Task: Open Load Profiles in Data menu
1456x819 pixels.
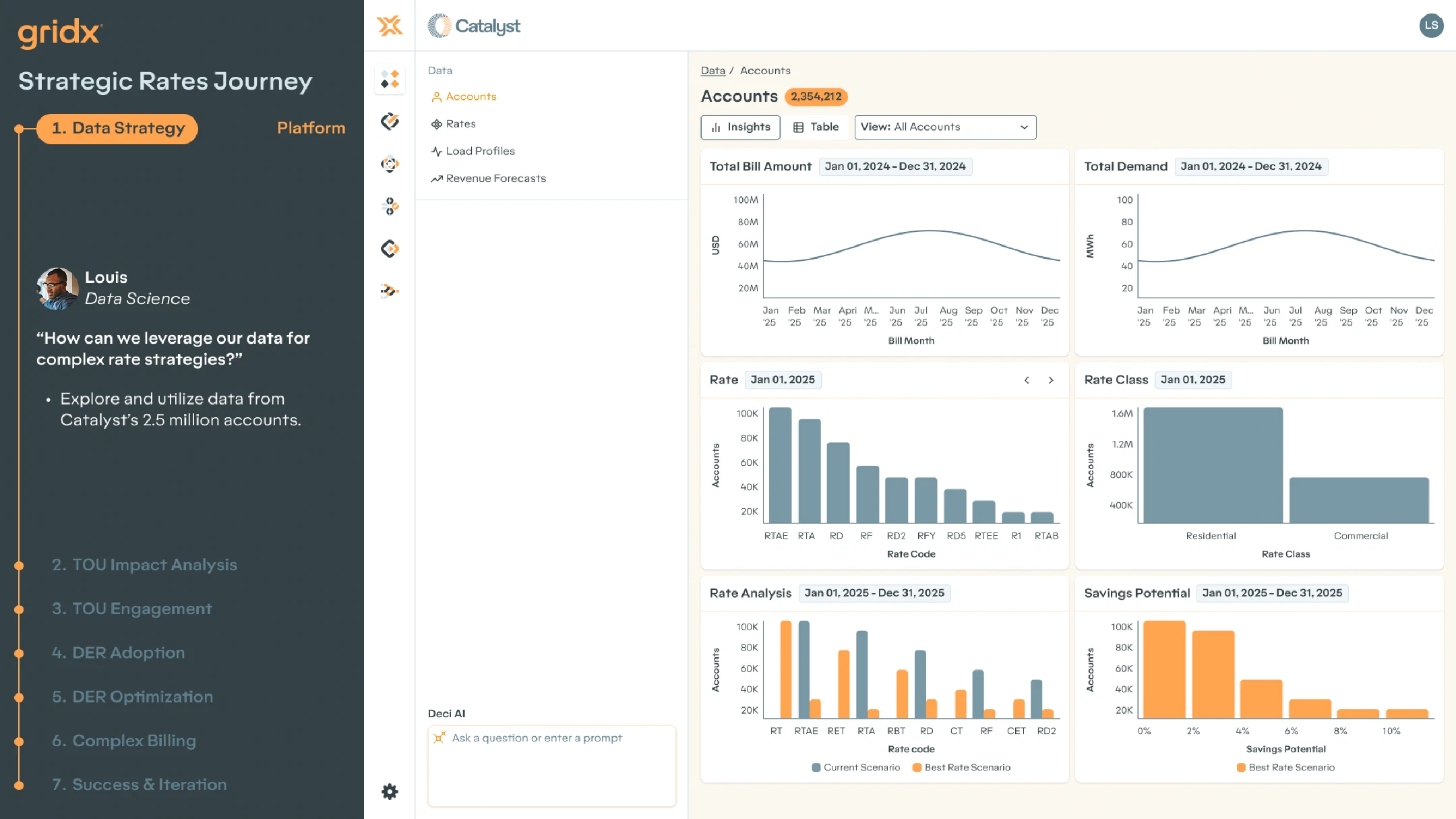Action: coord(473,151)
